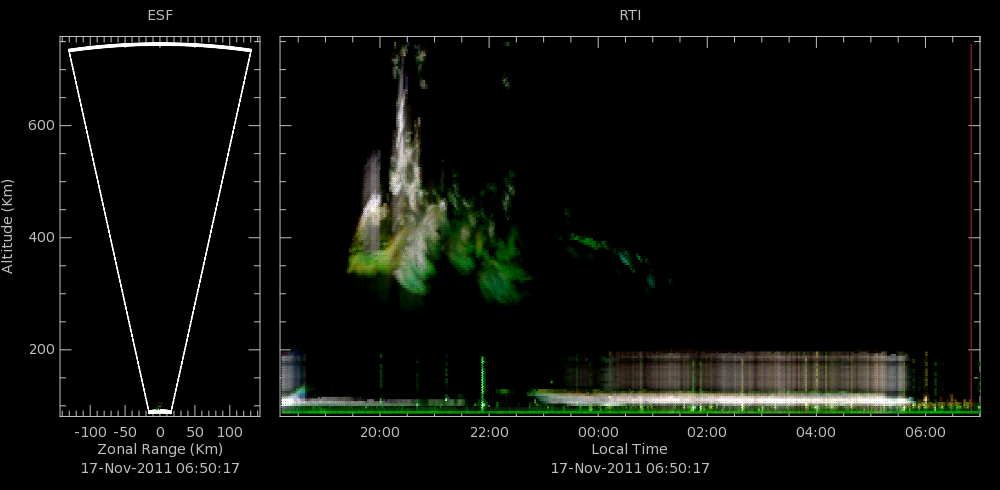Click the 0 zonal range tick label
The height and width of the screenshot is (490, 1000).
[x=160, y=432]
